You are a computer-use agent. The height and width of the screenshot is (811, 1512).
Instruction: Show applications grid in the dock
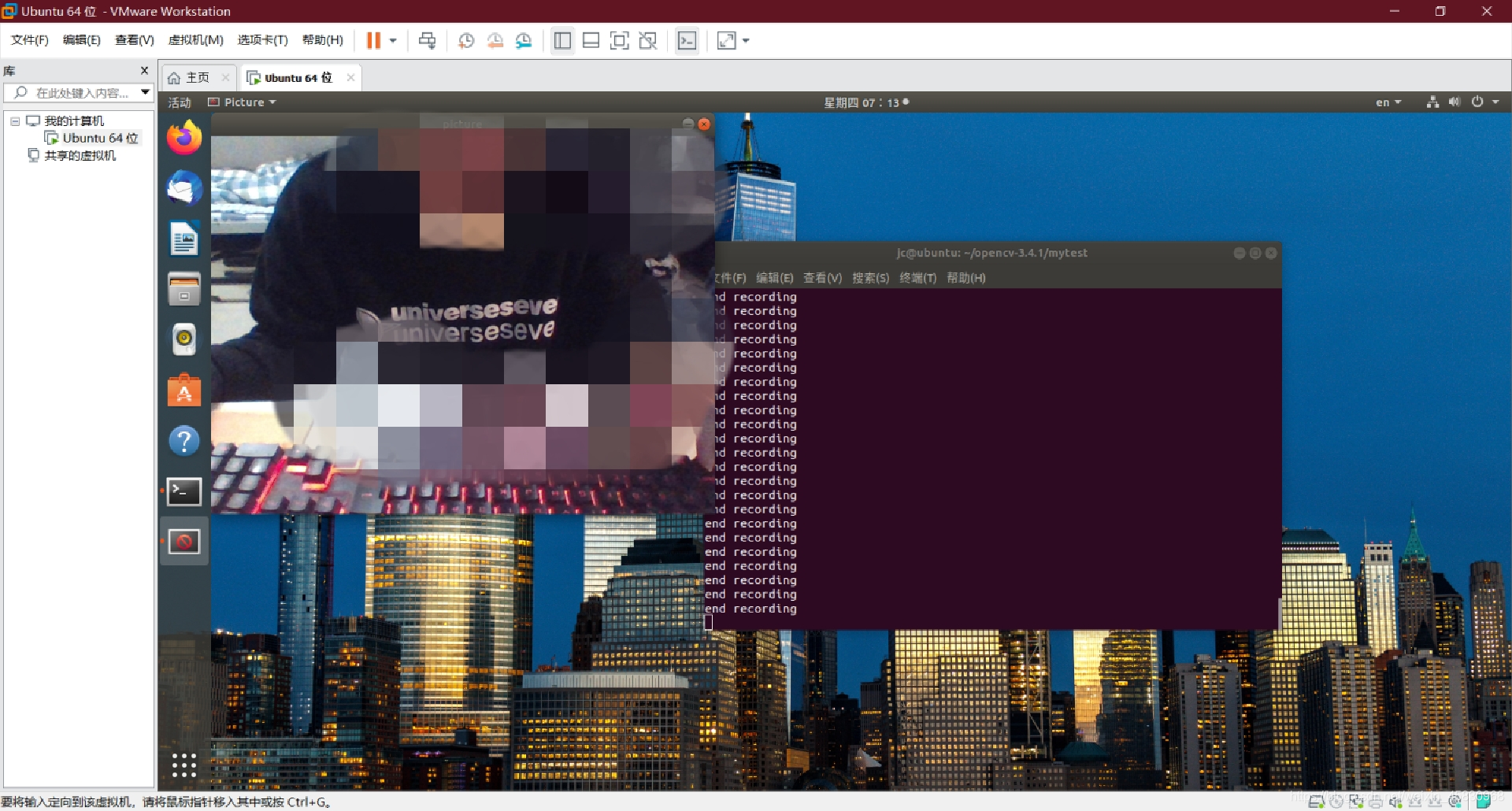[184, 765]
